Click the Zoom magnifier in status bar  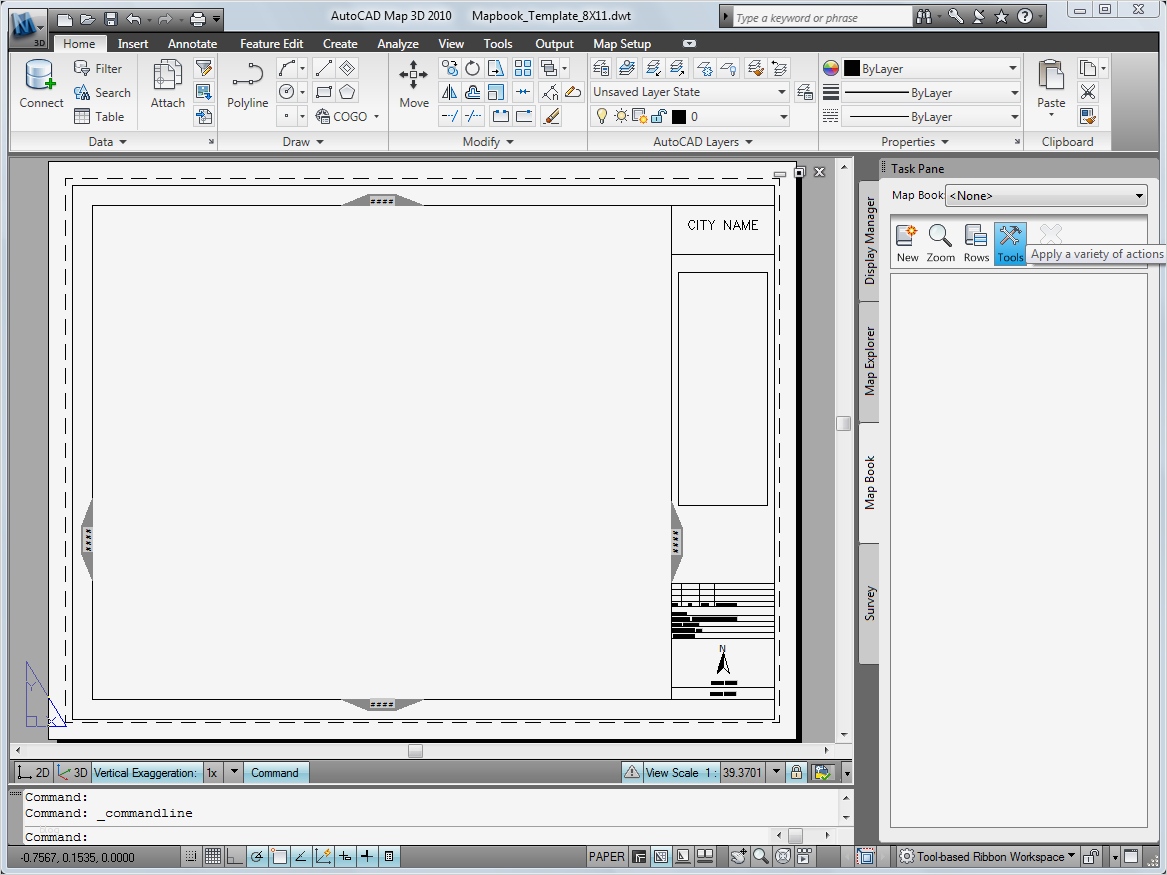coord(761,856)
